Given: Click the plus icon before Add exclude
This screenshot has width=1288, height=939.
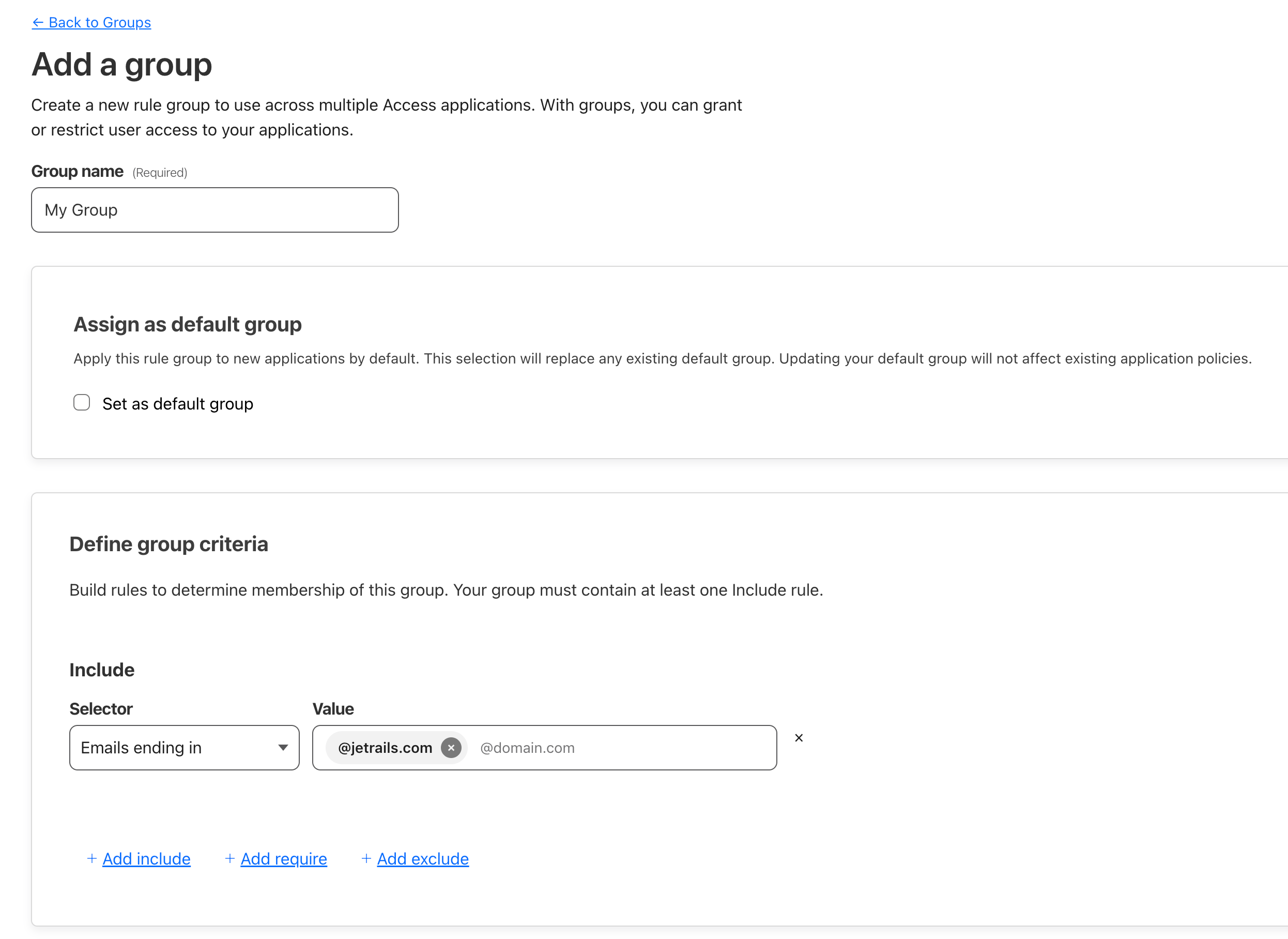Looking at the screenshot, I should point(366,858).
